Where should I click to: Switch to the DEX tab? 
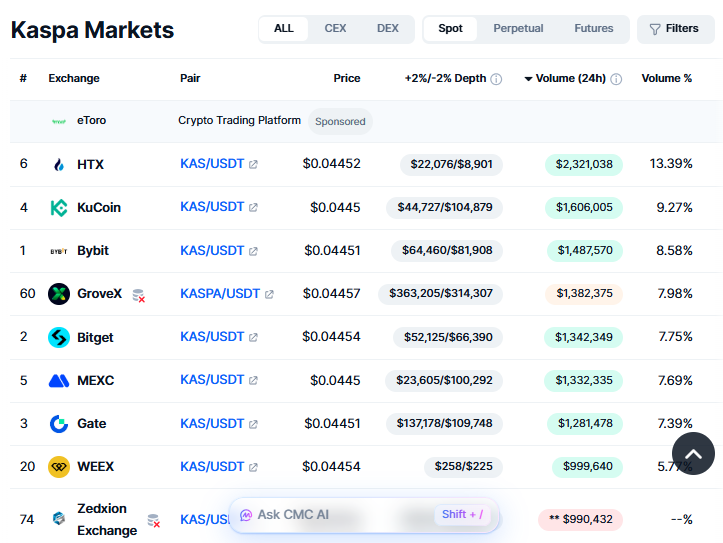pos(387,29)
